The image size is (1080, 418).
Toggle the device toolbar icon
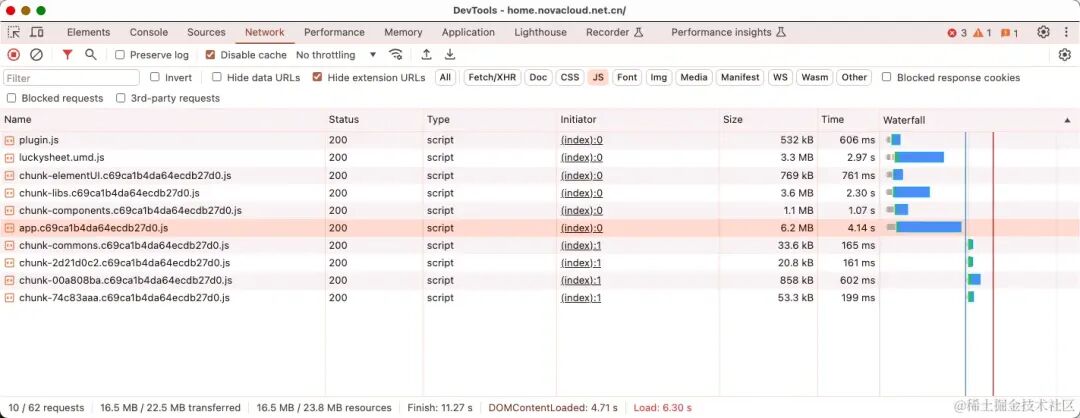pos(37,32)
